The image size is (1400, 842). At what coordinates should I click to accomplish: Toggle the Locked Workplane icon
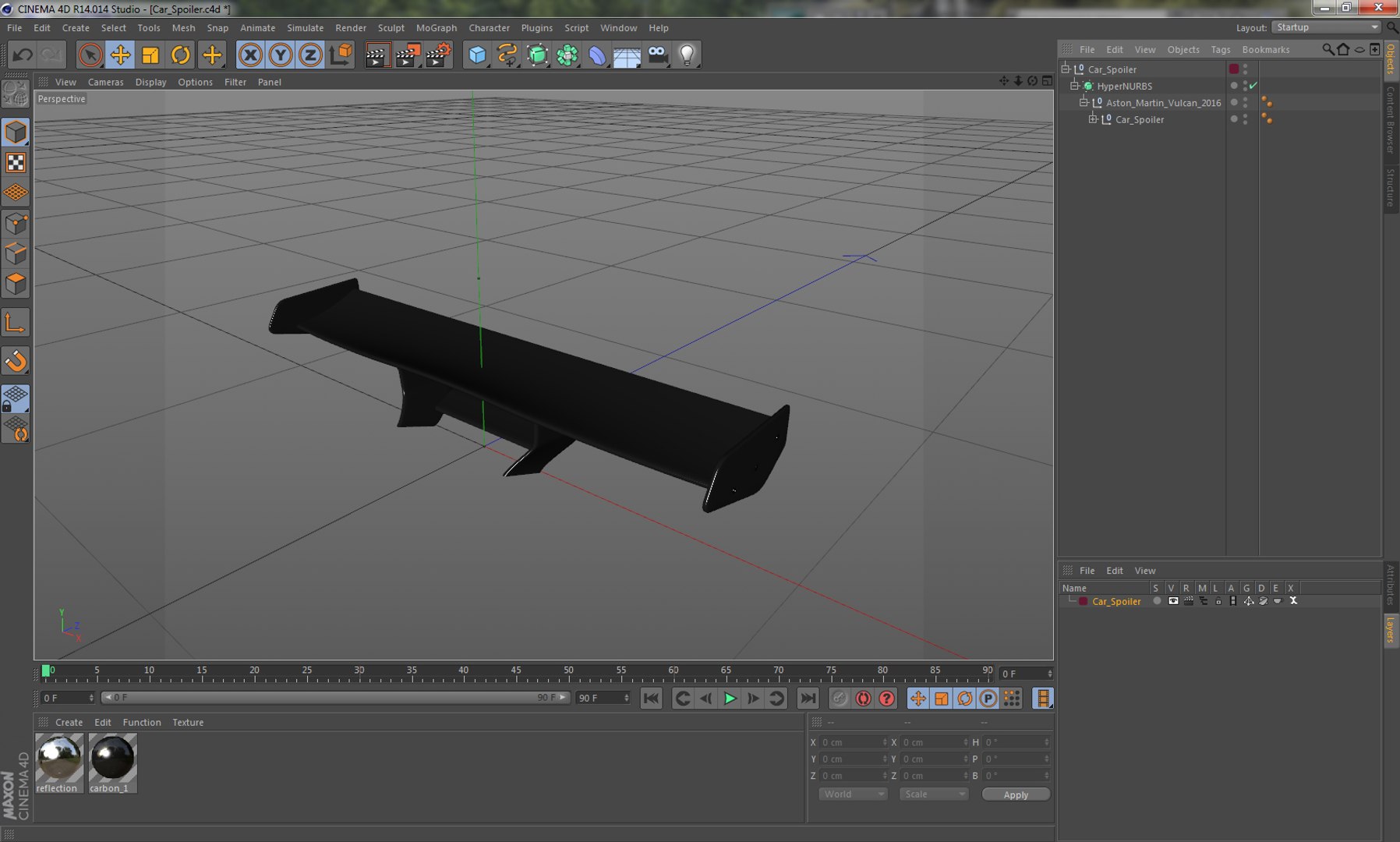(16, 399)
